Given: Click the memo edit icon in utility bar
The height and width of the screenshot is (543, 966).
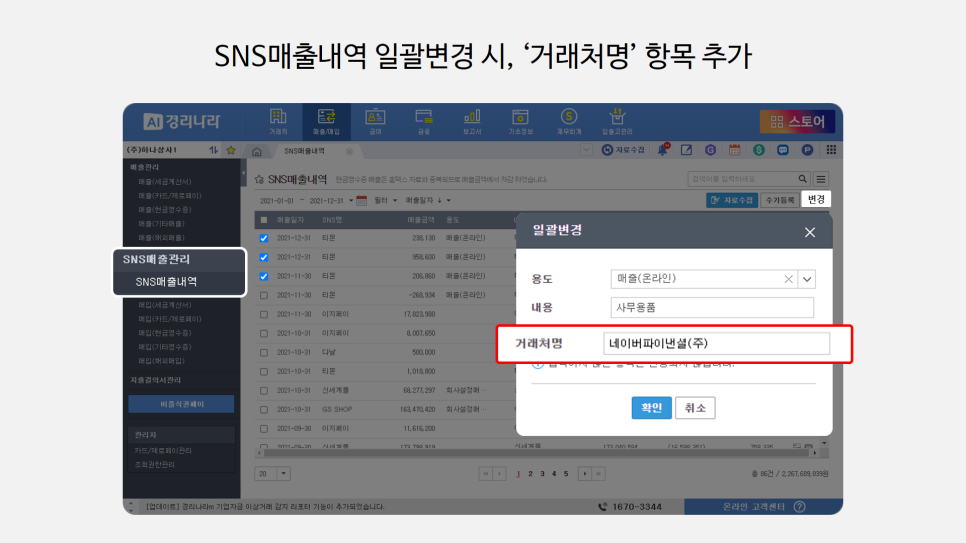Looking at the screenshot, I should (686, 150).
